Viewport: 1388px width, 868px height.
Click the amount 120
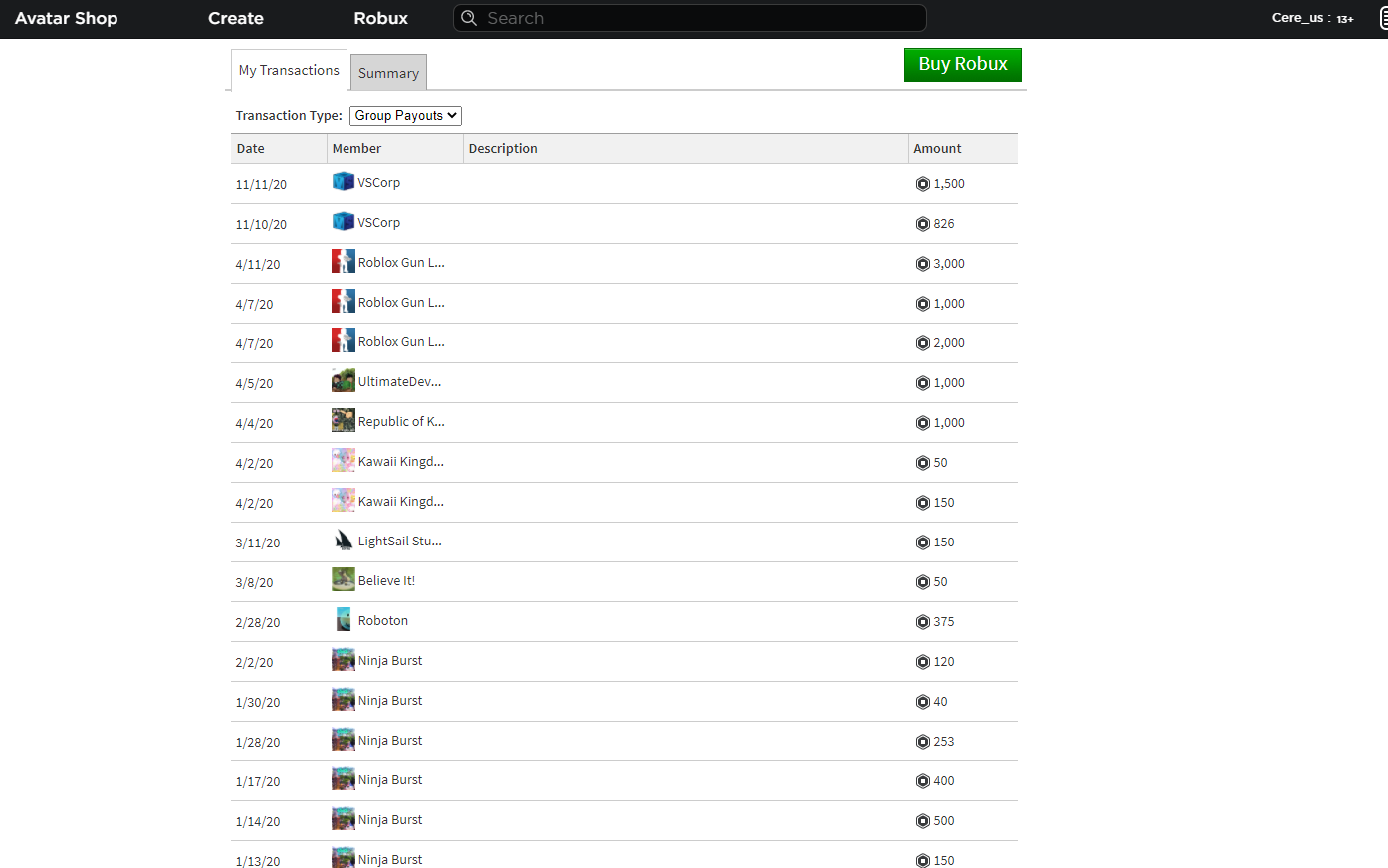944,662
